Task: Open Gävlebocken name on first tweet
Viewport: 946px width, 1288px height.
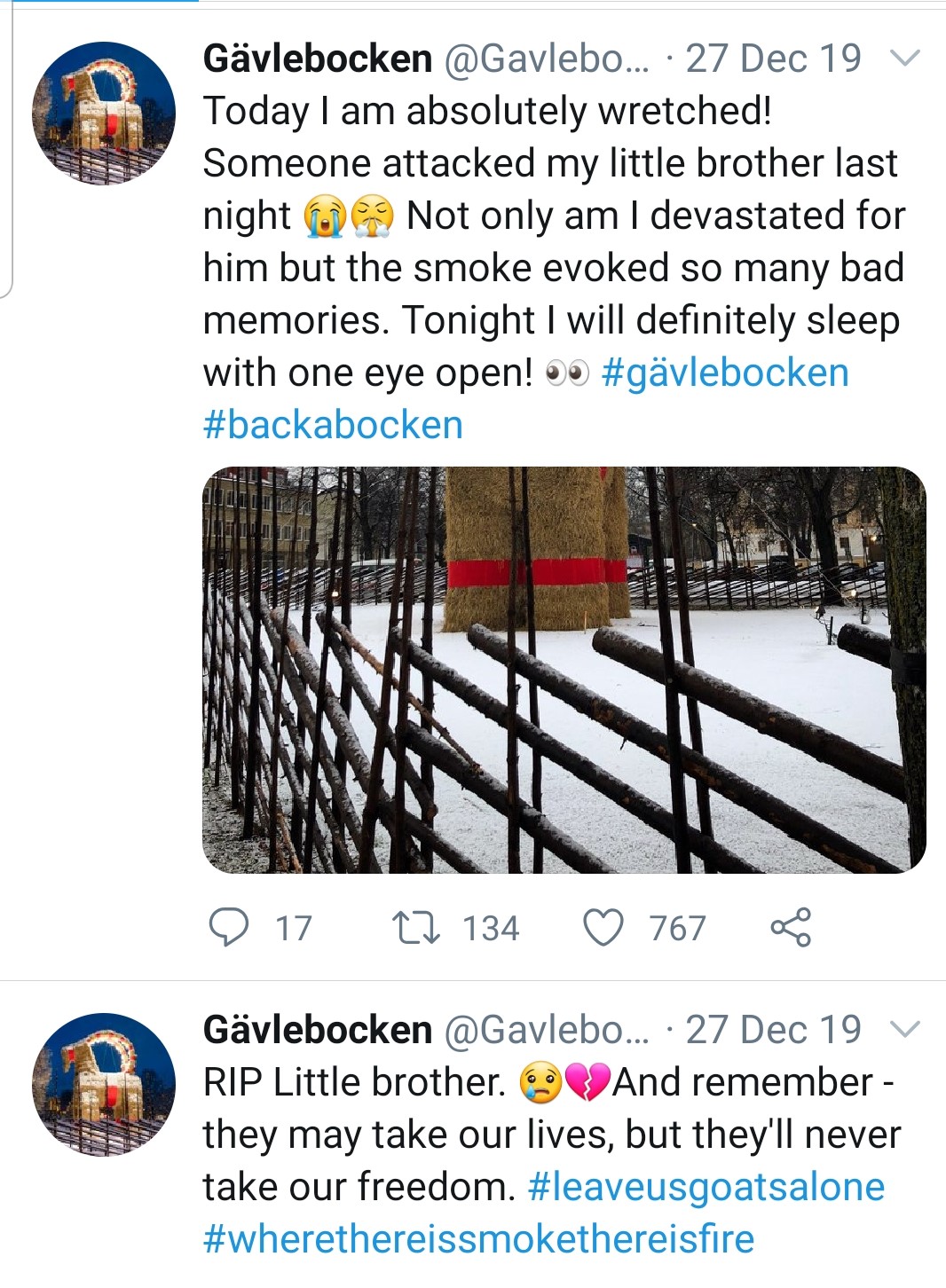Action: [x=318, y=59]
